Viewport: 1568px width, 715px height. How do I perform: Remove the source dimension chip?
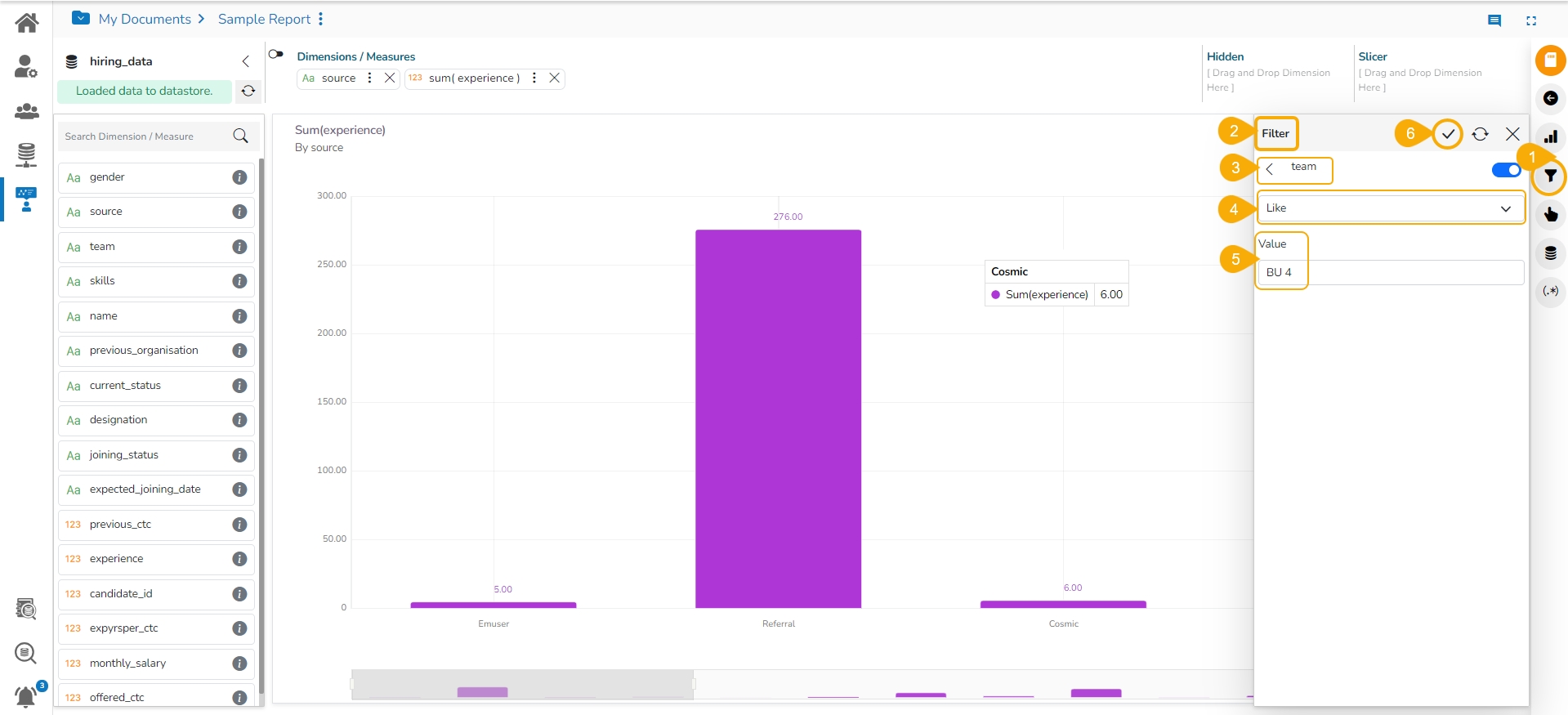click(390, 78)
